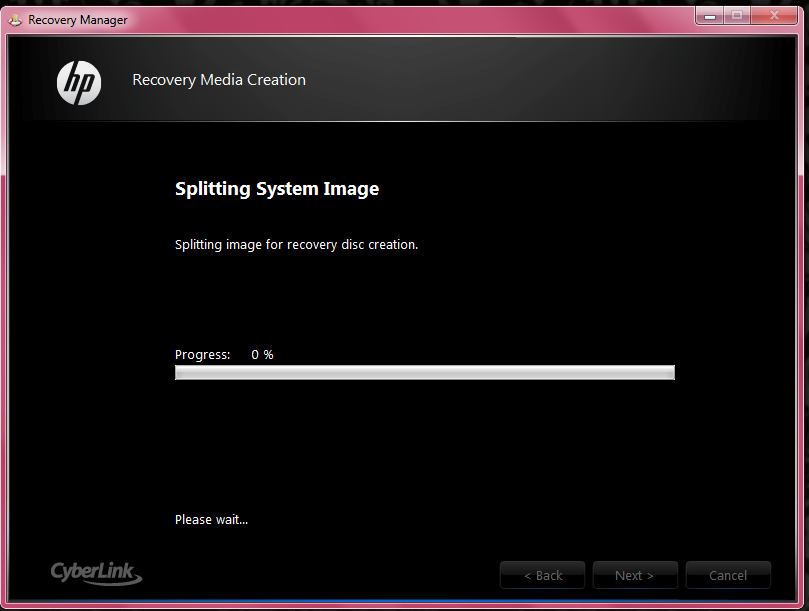The height and width of the screenshot is (611, 809).
Task: Click the 'Please wait...' status text
Action: point(212,520)
